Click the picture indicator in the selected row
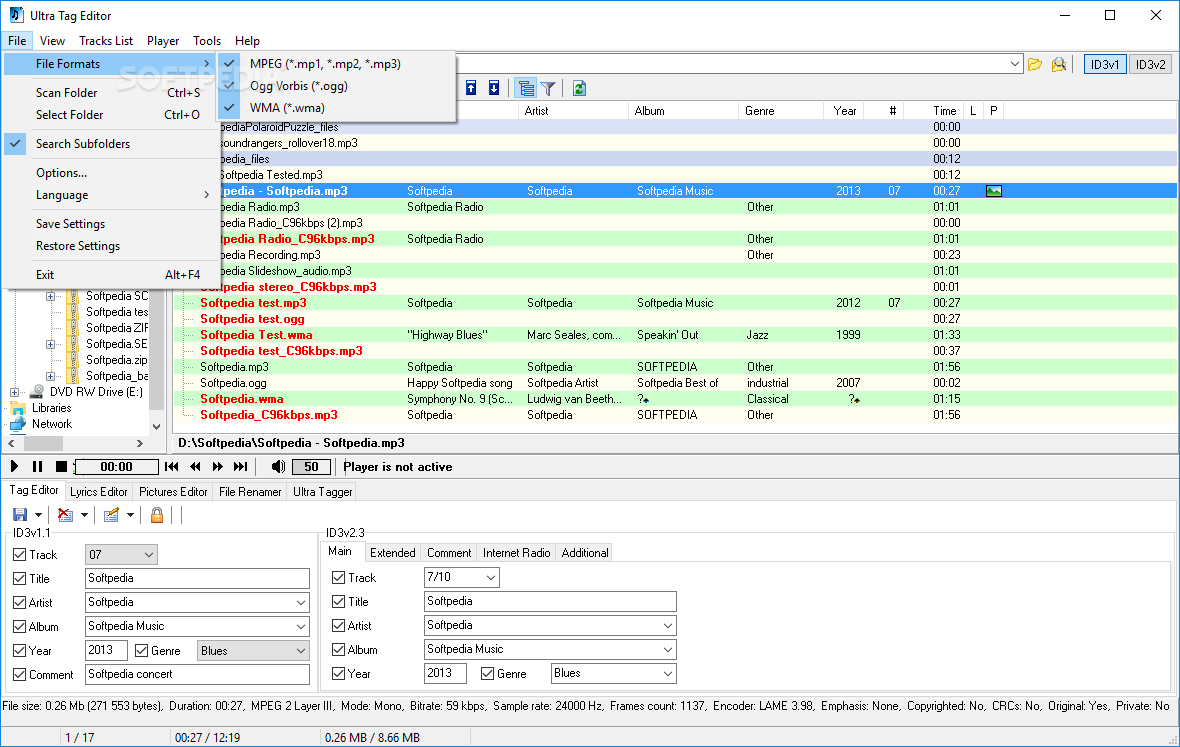 (993, 191)
